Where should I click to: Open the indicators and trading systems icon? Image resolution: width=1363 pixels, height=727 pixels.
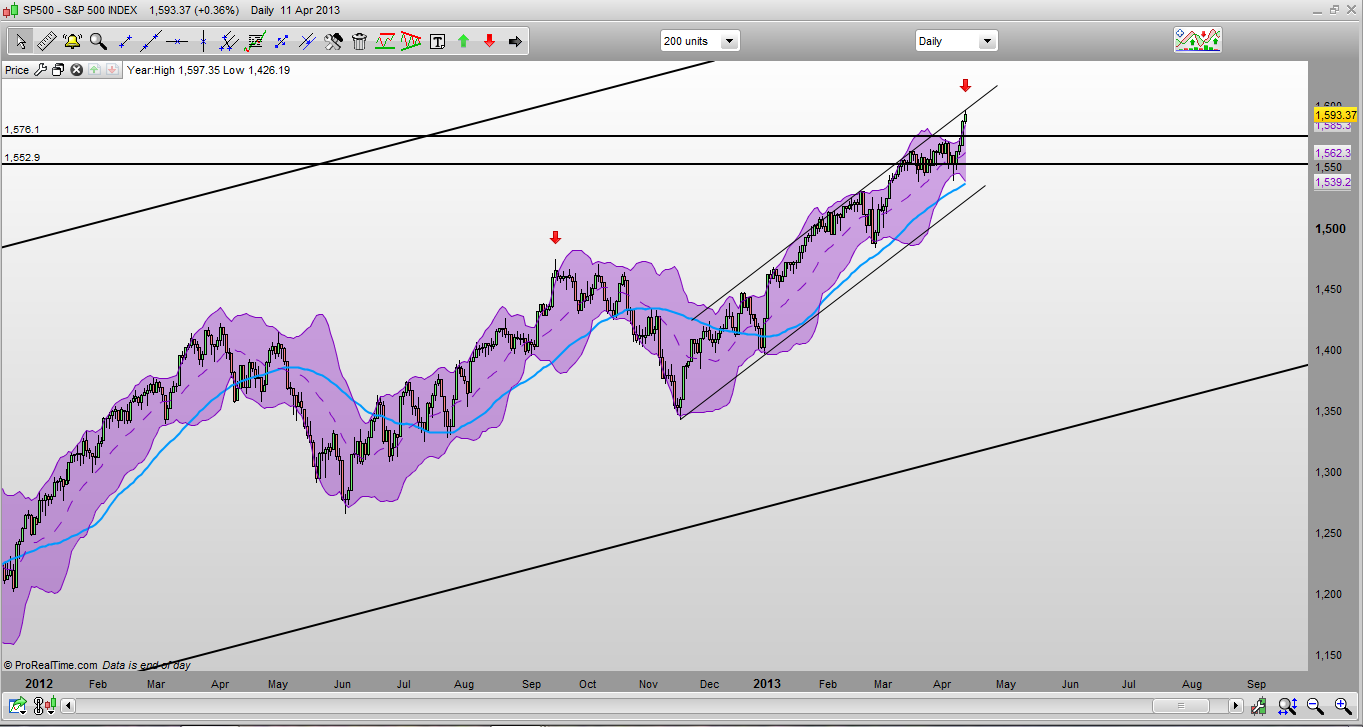[x=1198, y=40]
